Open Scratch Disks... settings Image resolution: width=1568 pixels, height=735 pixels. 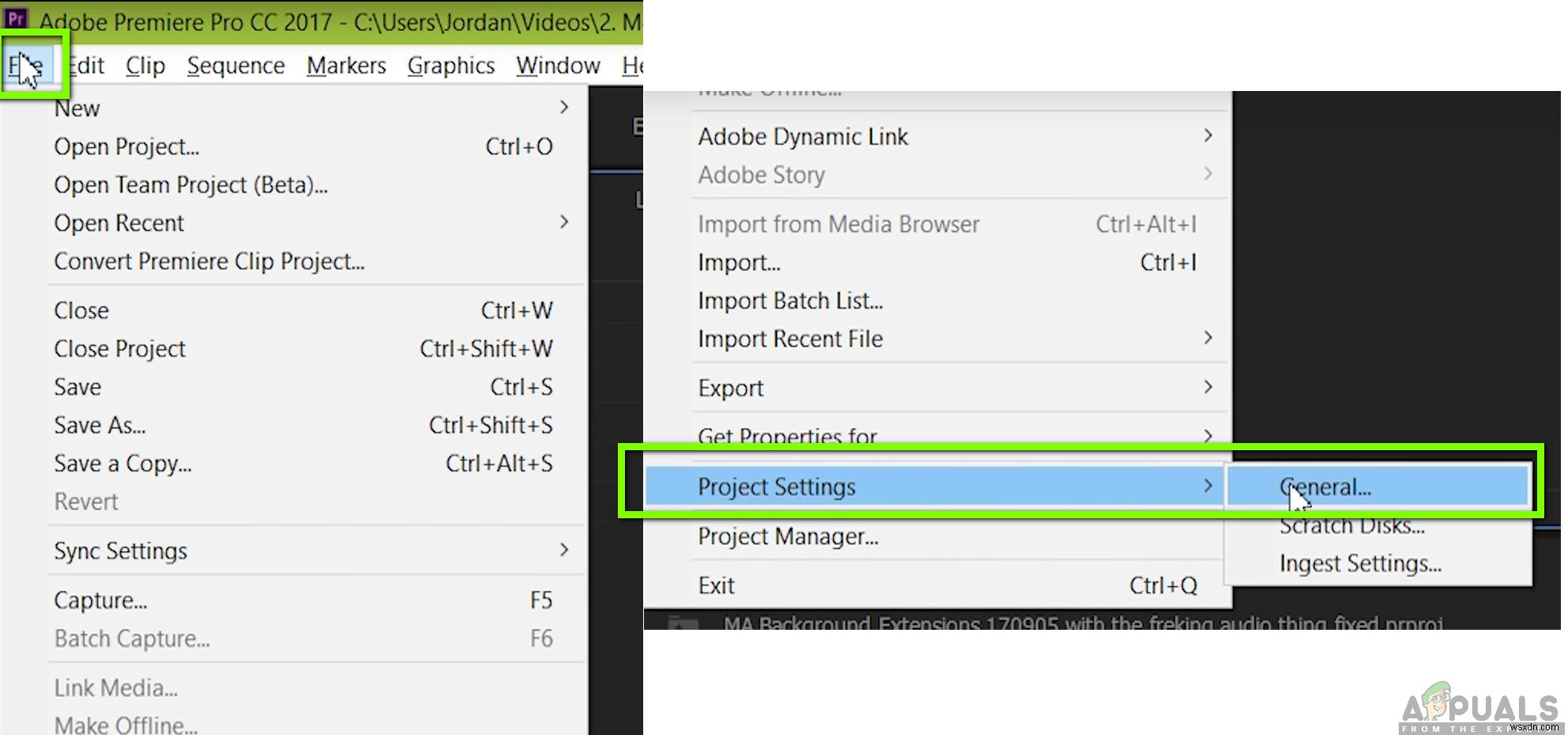click(x=1377, y=525)
